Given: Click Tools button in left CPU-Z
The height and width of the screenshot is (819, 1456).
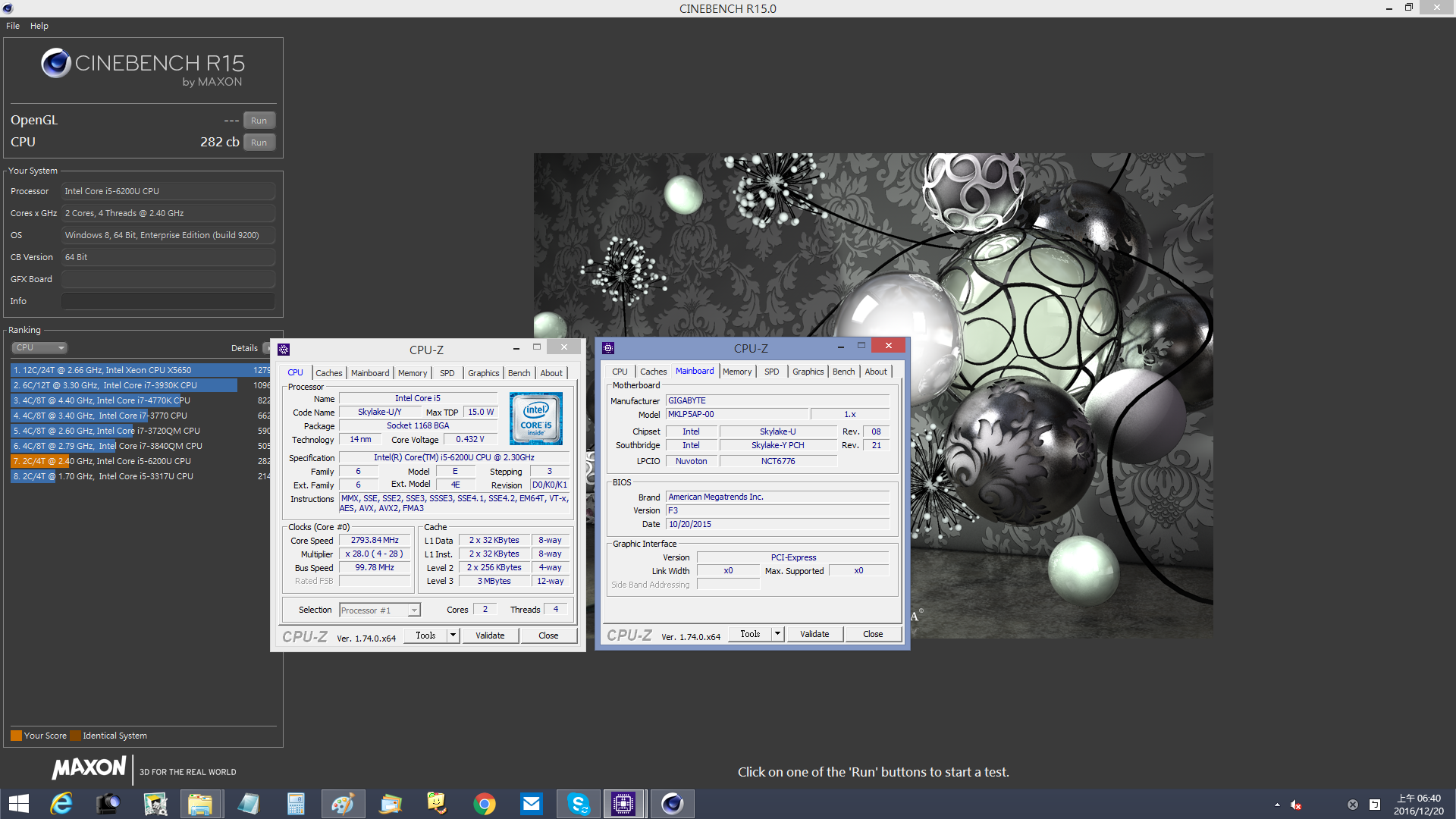Looking at the screenshot, I should (x=425, y=635).
